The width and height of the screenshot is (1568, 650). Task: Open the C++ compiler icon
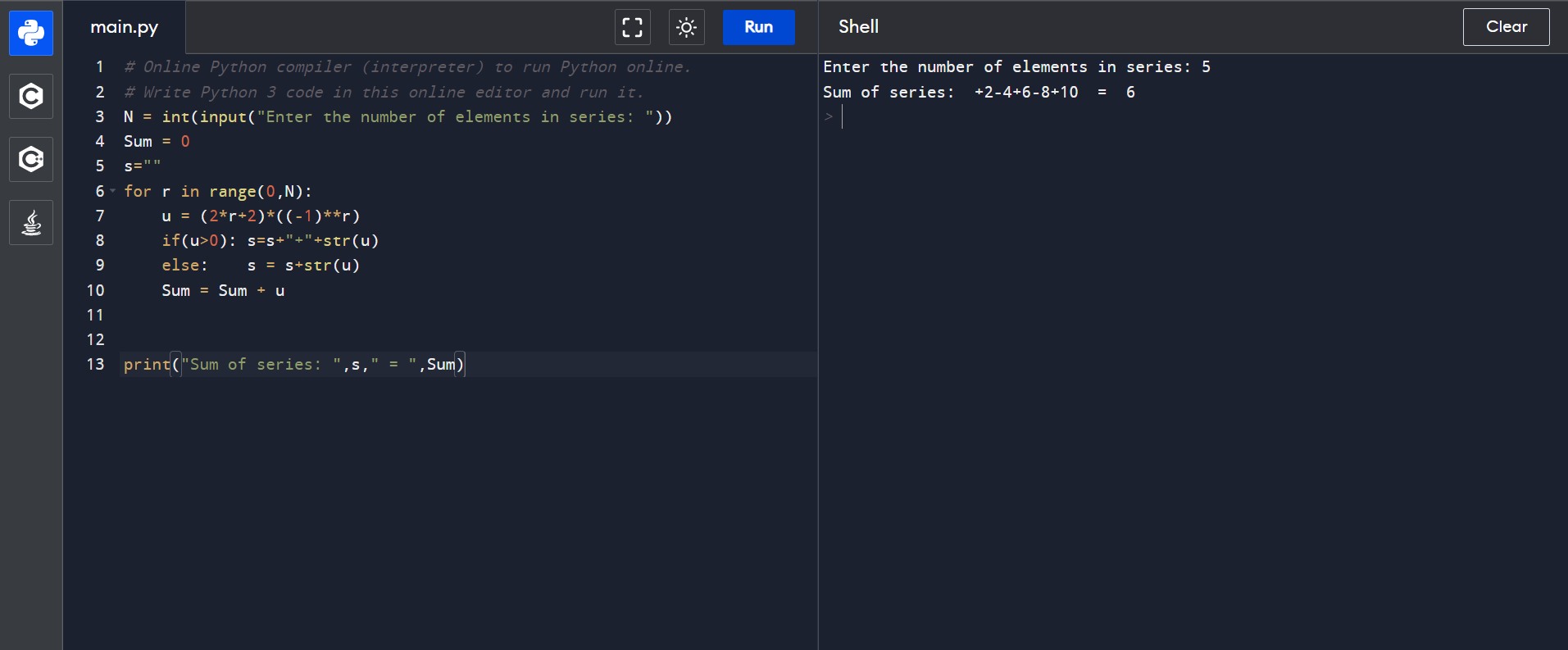tap(31, 159)
